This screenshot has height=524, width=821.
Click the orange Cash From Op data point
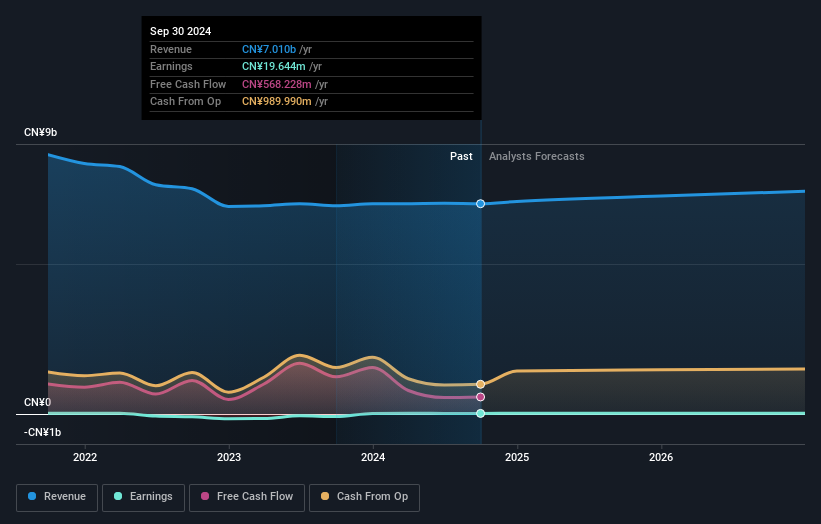click(x=480, y=384)
